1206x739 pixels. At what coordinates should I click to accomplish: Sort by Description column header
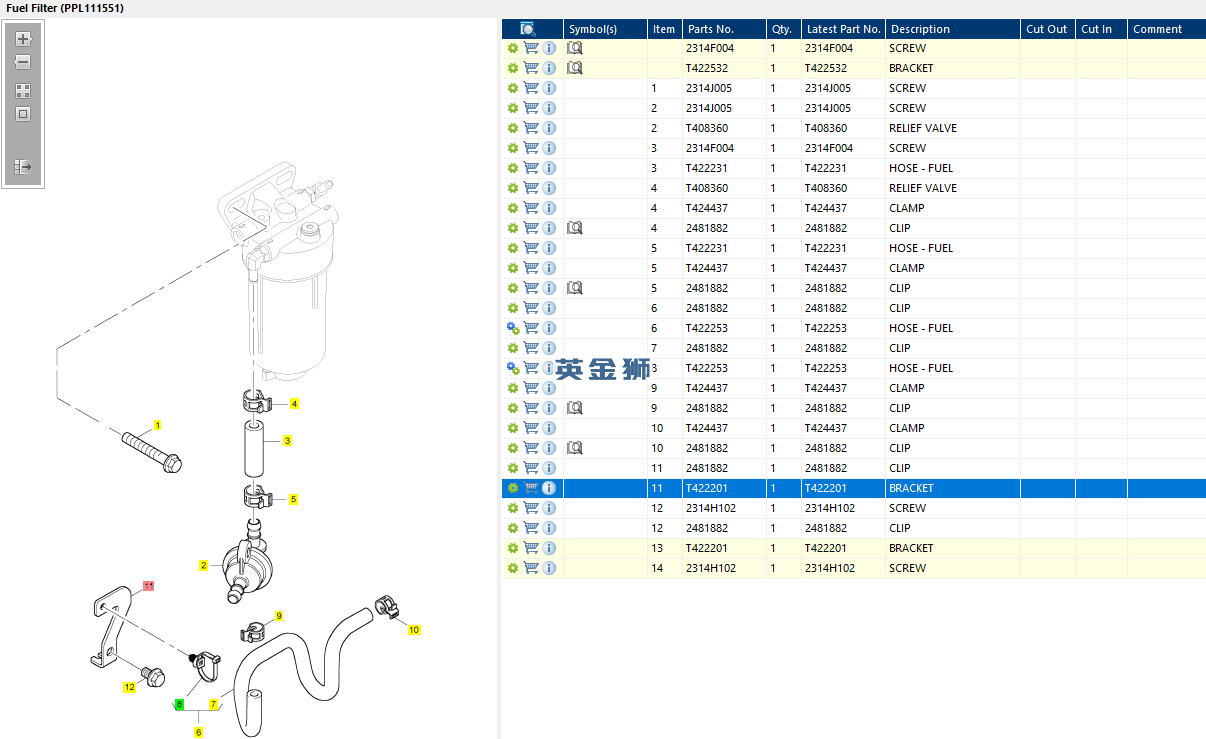click(952, 29)
